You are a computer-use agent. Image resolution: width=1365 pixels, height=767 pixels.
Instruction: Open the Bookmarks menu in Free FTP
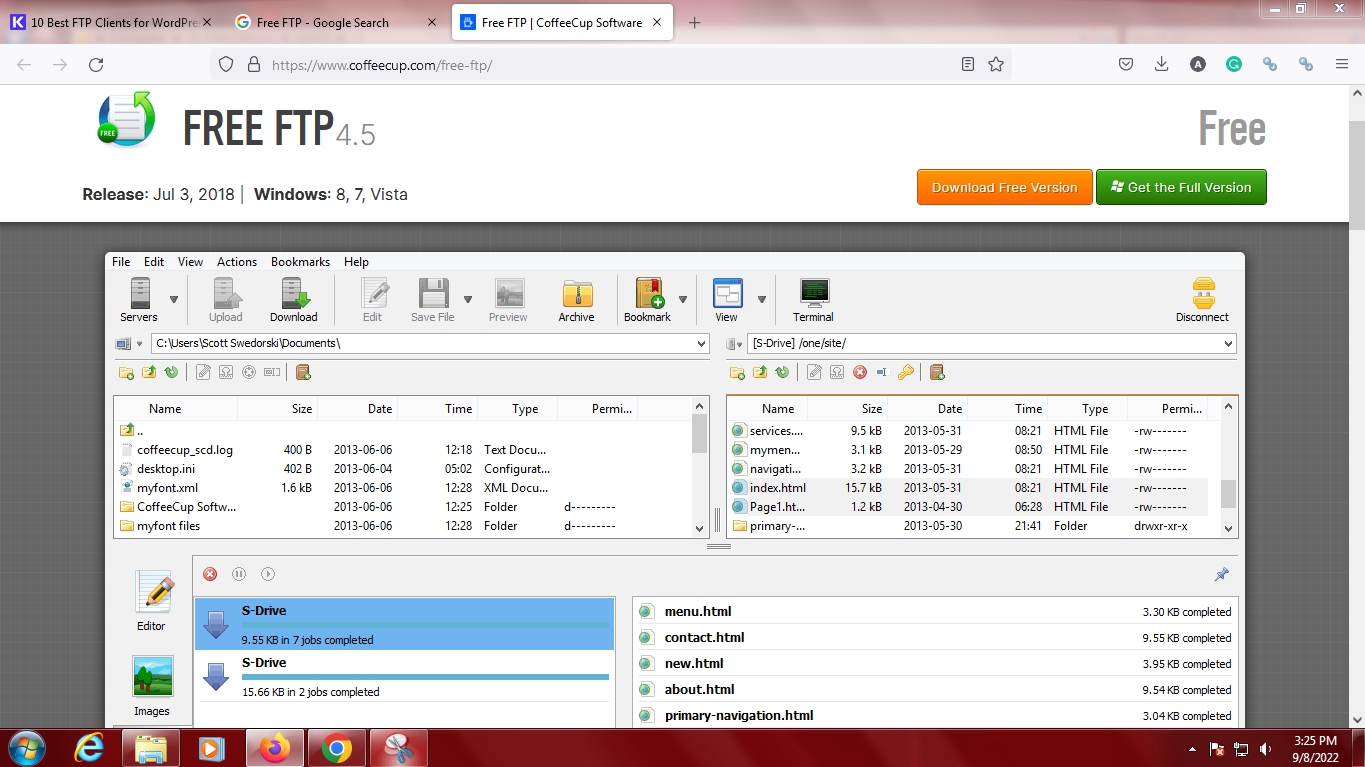click(300, 262)
